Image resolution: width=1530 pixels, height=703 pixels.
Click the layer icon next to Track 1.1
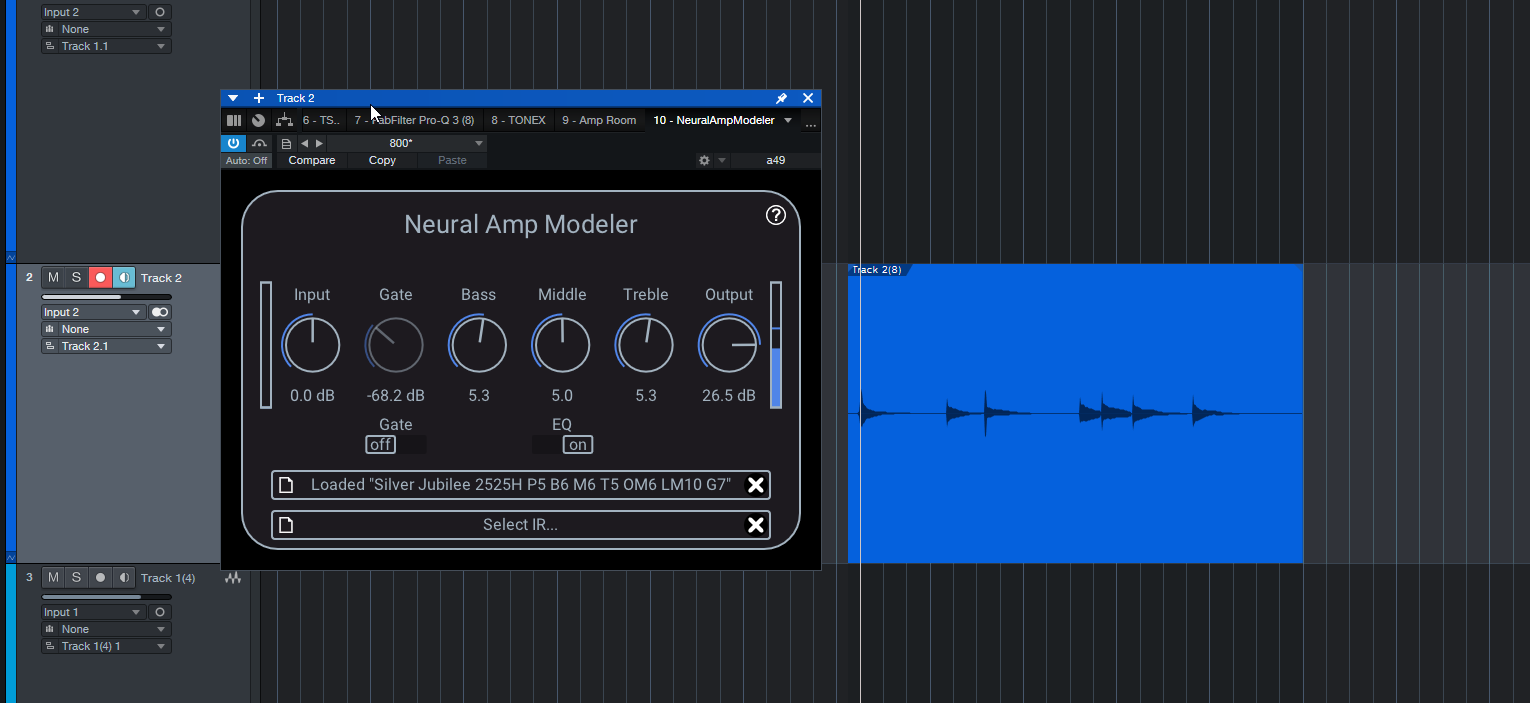pyautogui.click(x=50, y=46)
